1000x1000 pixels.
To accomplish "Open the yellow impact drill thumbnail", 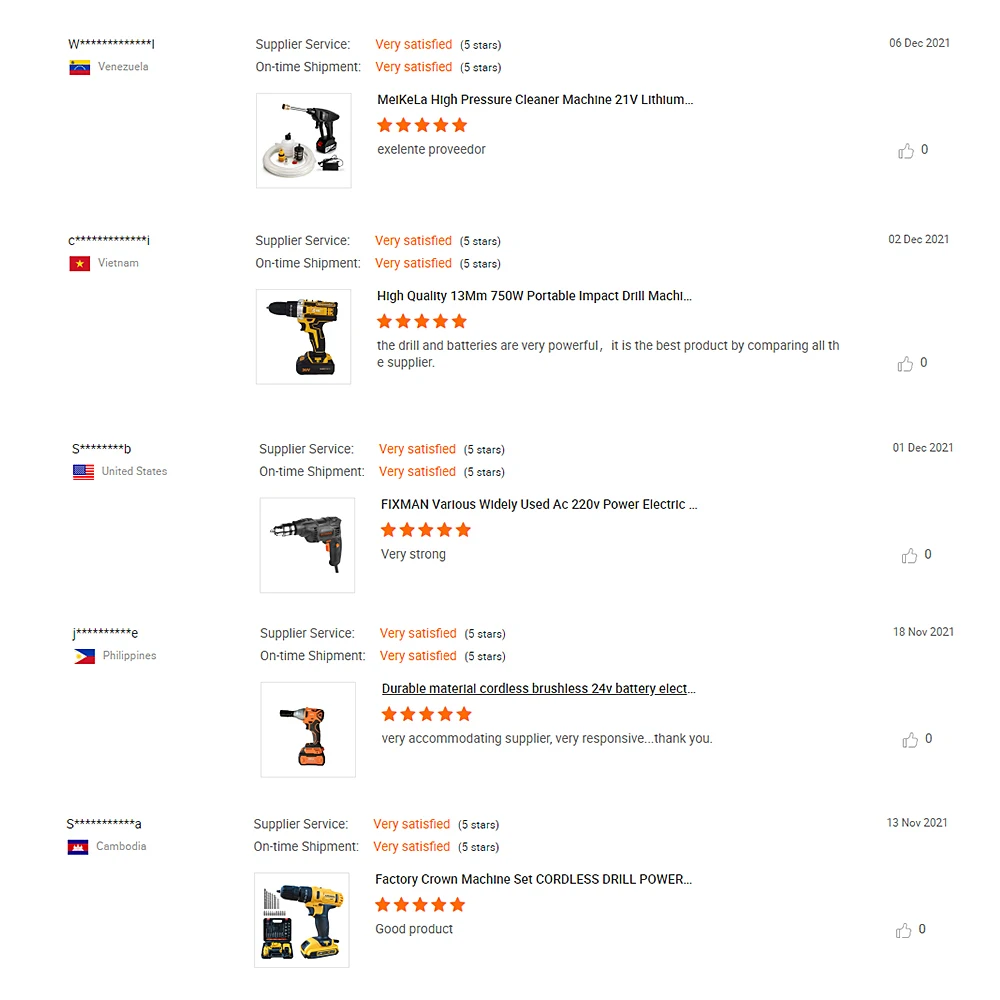I will pos(304,337).
